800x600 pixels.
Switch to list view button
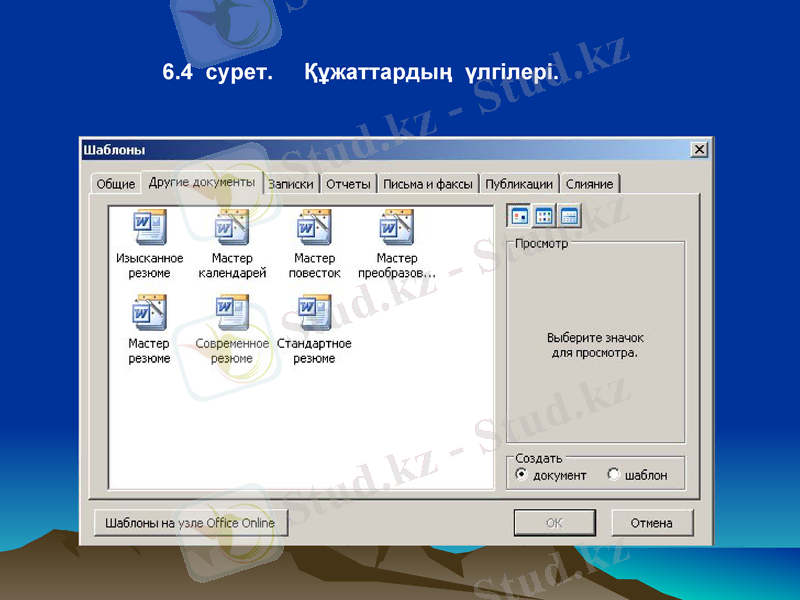click(x=544, y=215)
